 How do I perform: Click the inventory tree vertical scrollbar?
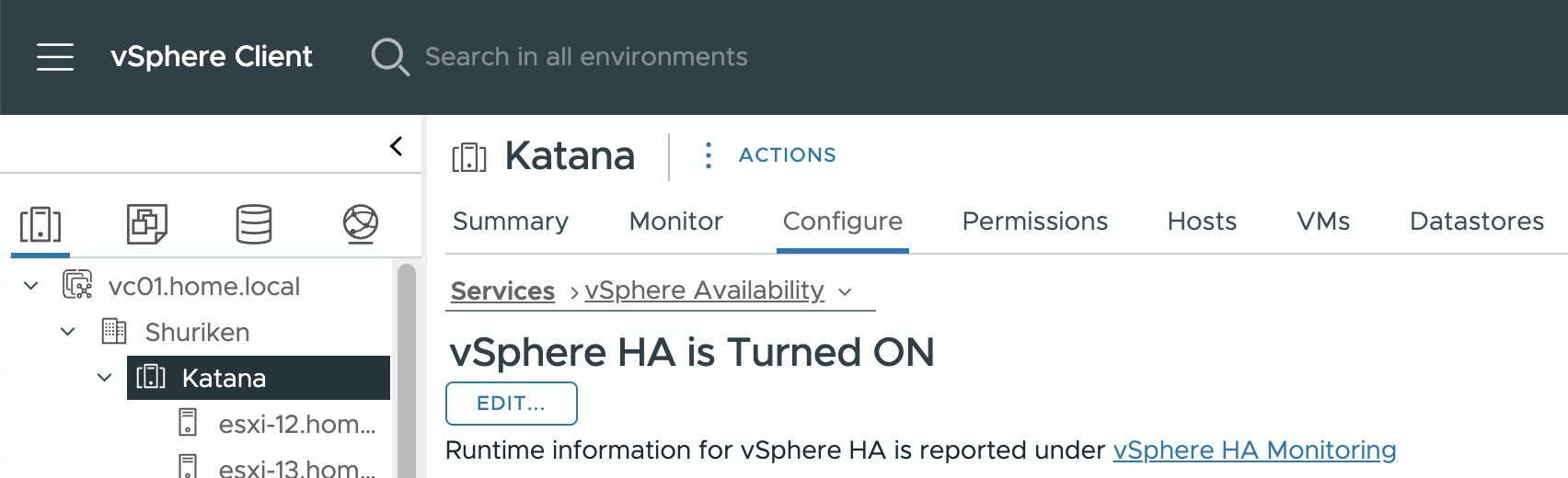(x=406, y=370)
